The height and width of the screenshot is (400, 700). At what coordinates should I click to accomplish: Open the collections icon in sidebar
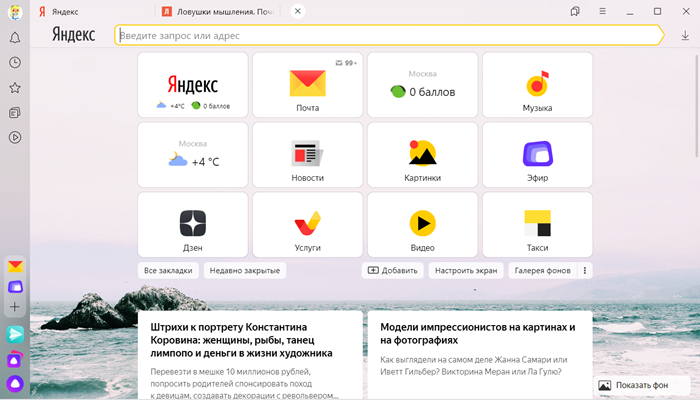coord(15,112)
